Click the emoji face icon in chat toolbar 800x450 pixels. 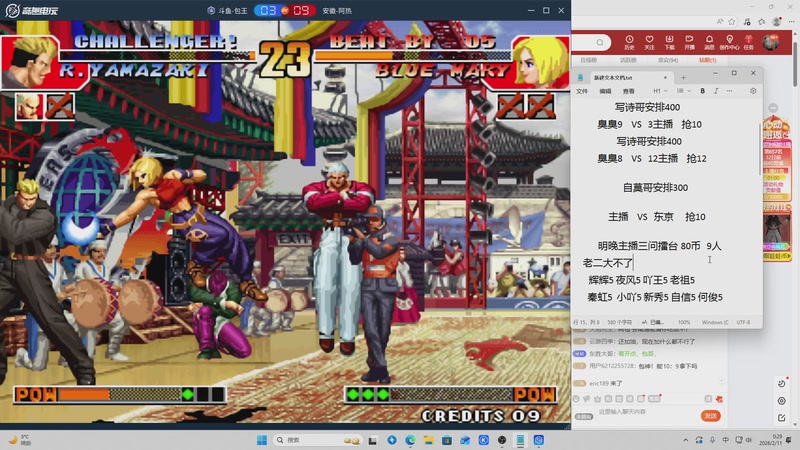576,398
